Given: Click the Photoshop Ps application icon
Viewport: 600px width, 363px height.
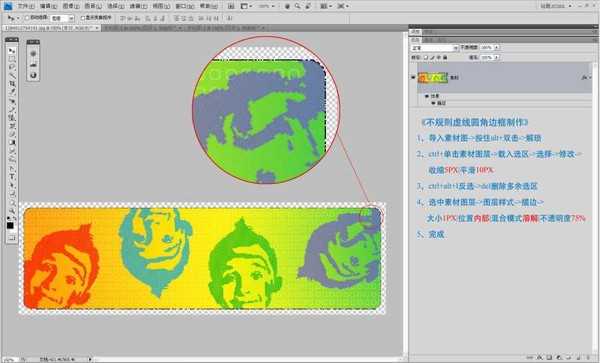Looking at the screenshot, I should 8,6.
